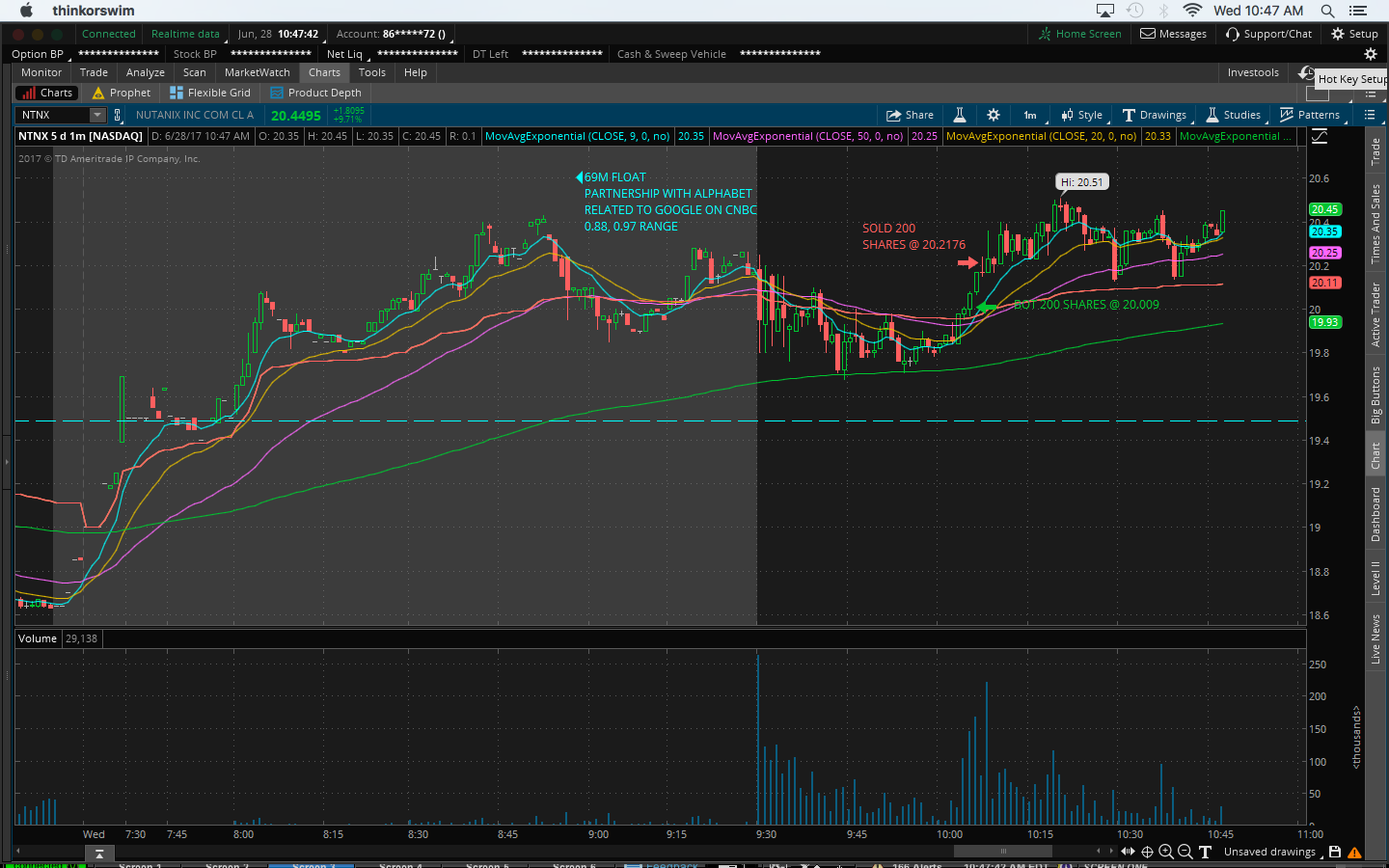This screenshot has height=868, width=1389.
Task: Open the Setup menu
Action: (x=1355, y=34)
